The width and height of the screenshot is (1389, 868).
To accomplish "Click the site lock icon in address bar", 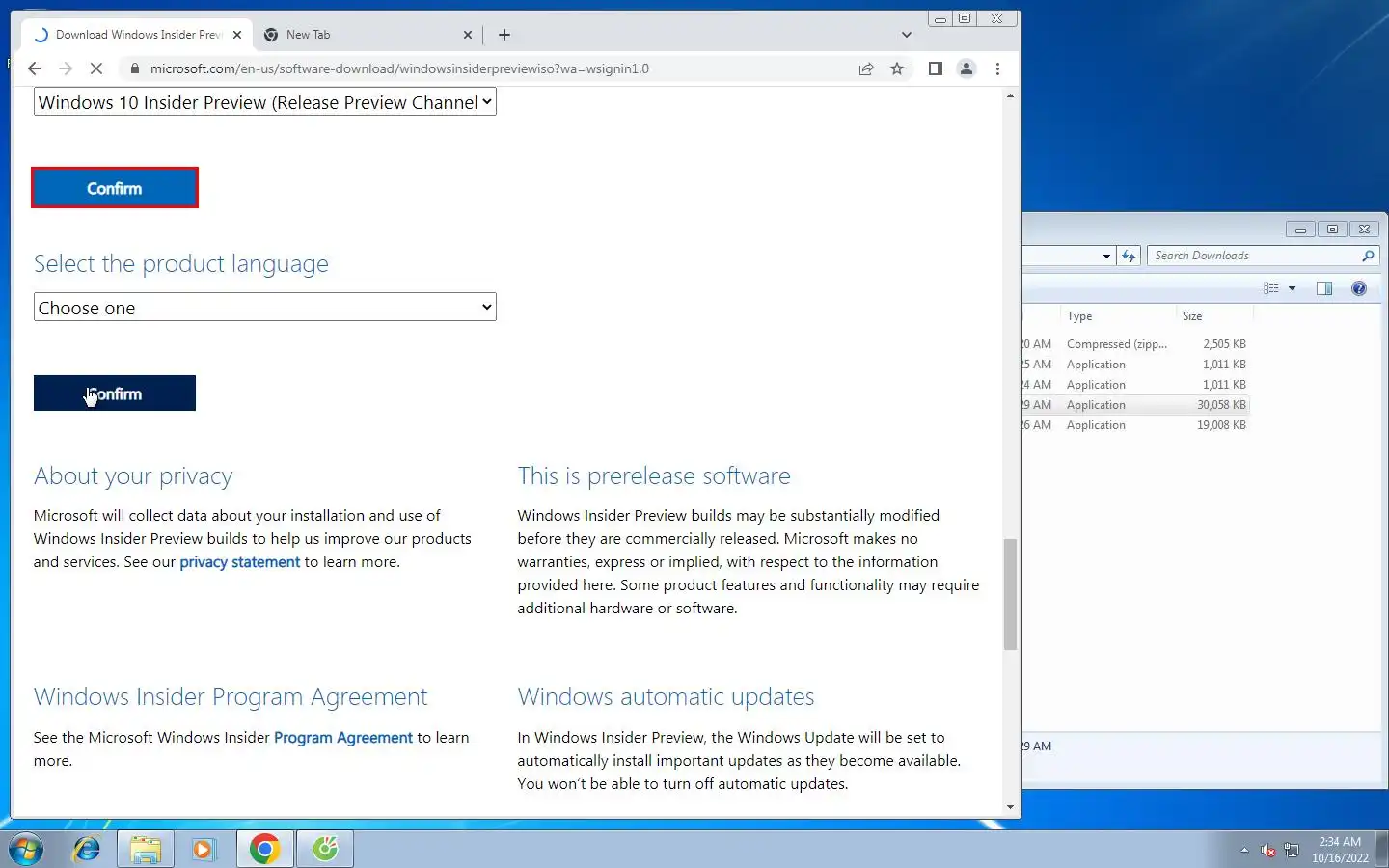I will point(134,68).
